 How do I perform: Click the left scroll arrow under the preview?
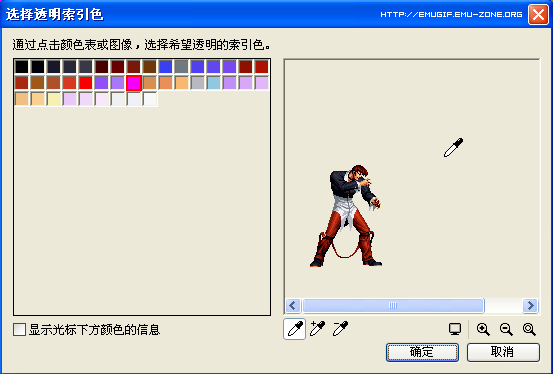coord(293,305)
